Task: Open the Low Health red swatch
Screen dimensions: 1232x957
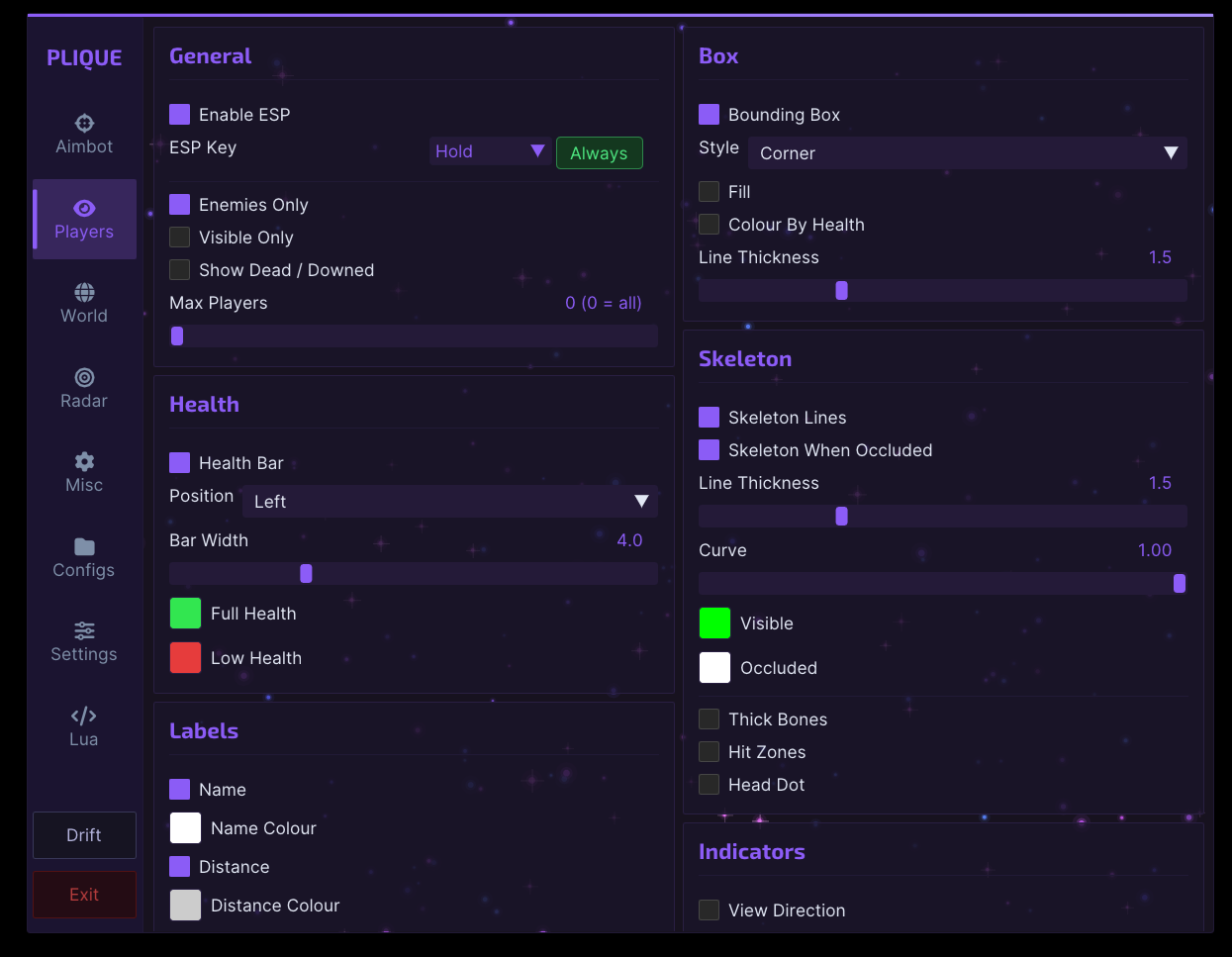Action: pos(185,657)
